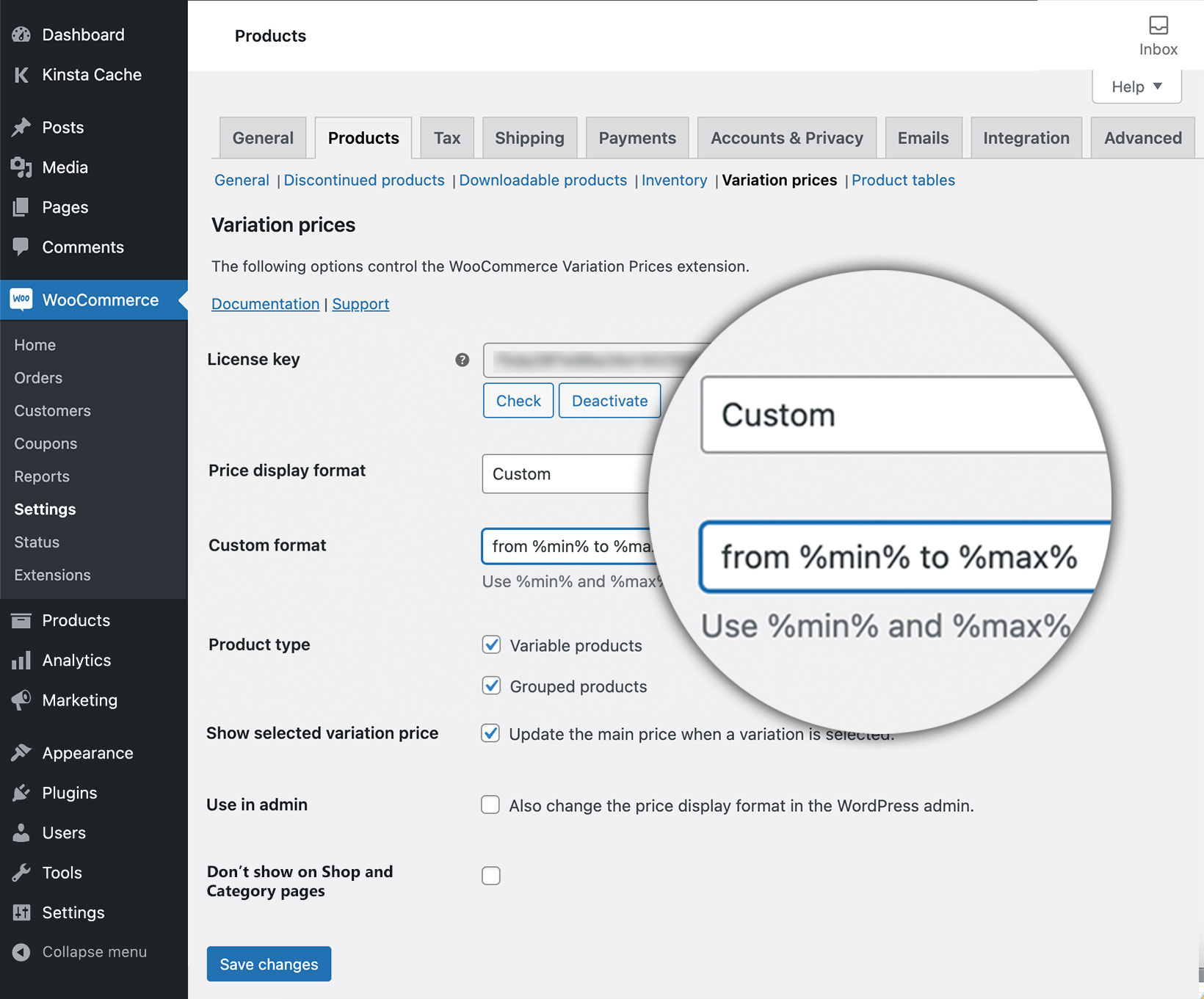Viewport: 1204px width, 999px height.
Task: Click the Dashboard gauge icon
Action: [21, 34]
